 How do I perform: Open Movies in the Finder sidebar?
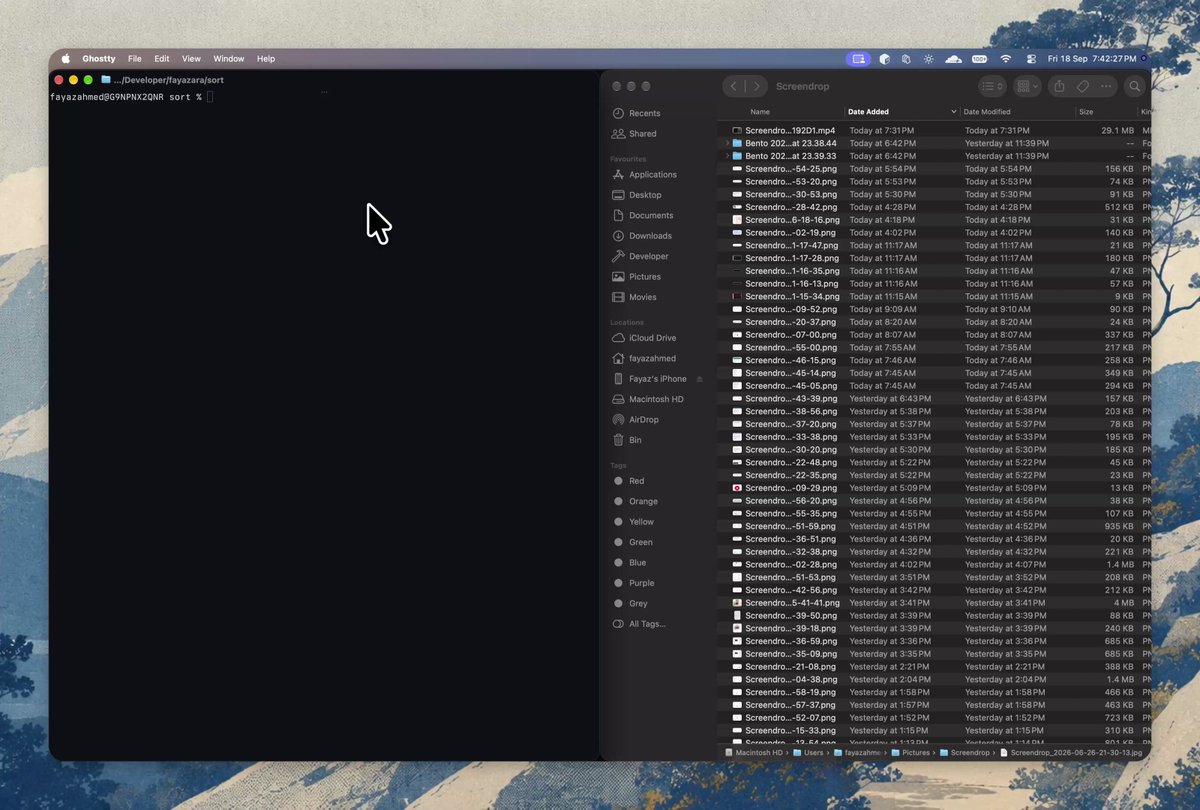[634, 297]
